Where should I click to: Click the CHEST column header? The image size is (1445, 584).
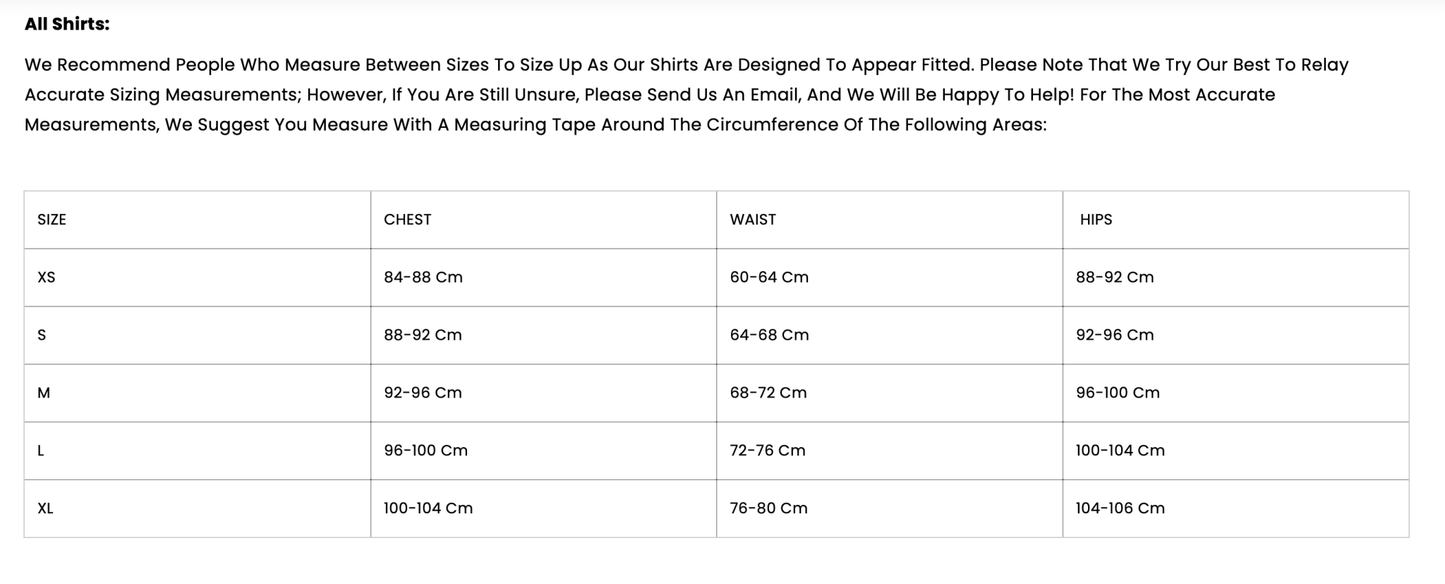(x=408, y=220)
